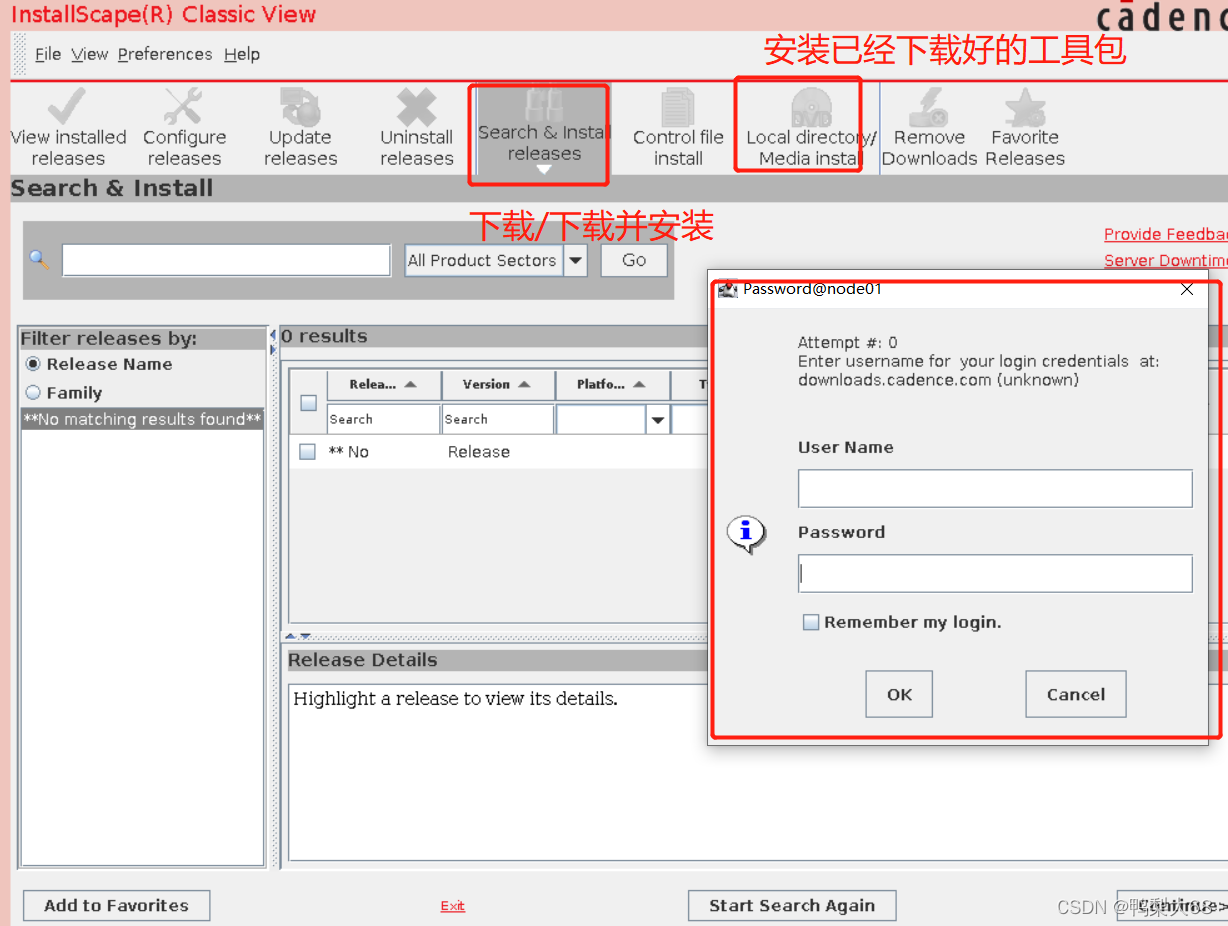Open Favorite Releases
1228x926 pixels.
point(1024,127)
